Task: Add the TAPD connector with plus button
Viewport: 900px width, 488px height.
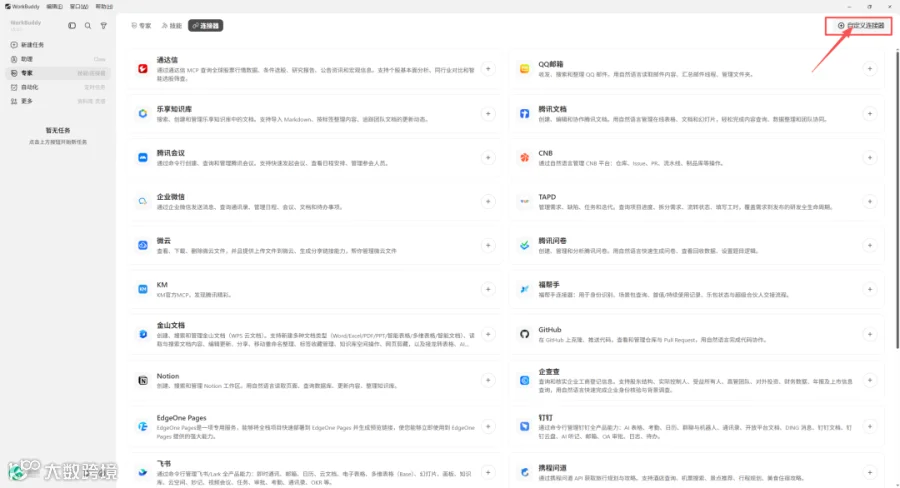Action: tap(870, 202)
